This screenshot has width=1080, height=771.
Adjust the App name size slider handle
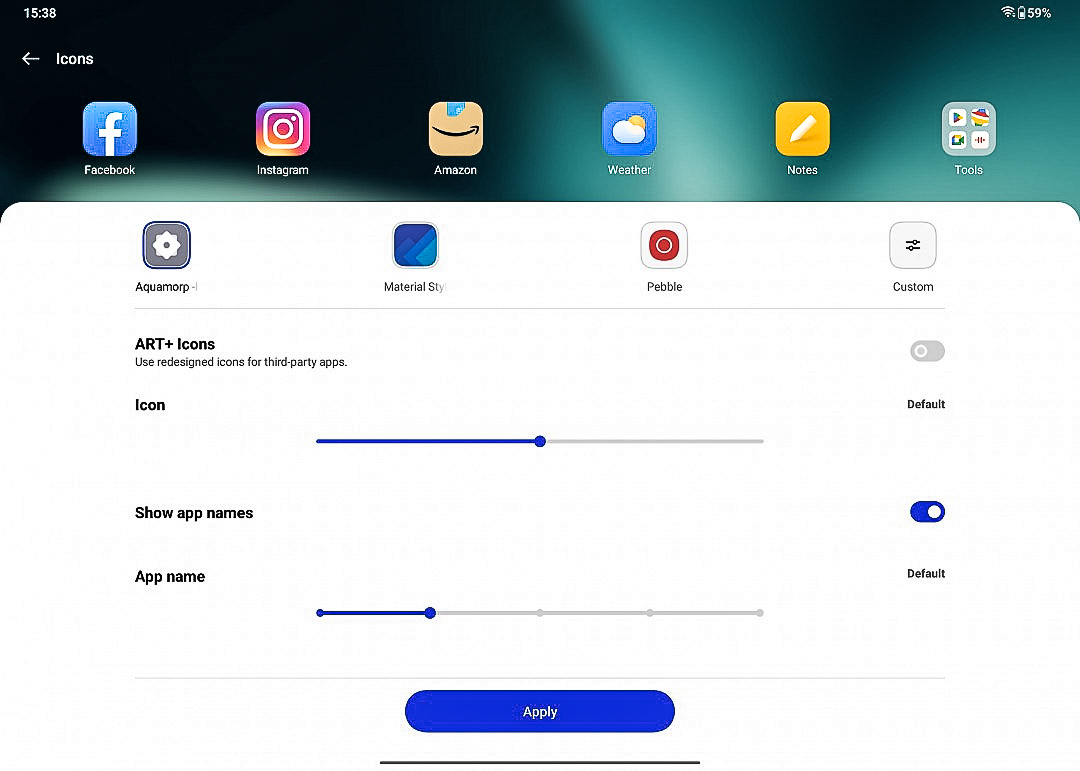click(430, 613)
